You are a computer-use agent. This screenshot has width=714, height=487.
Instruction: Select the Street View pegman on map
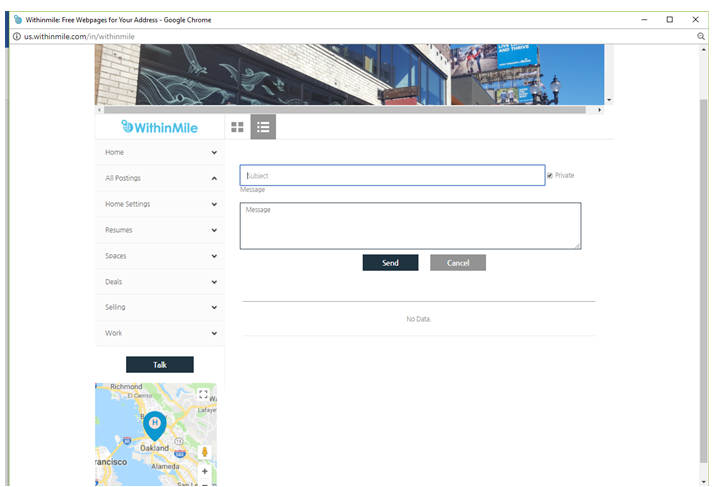tap(204, 452)
